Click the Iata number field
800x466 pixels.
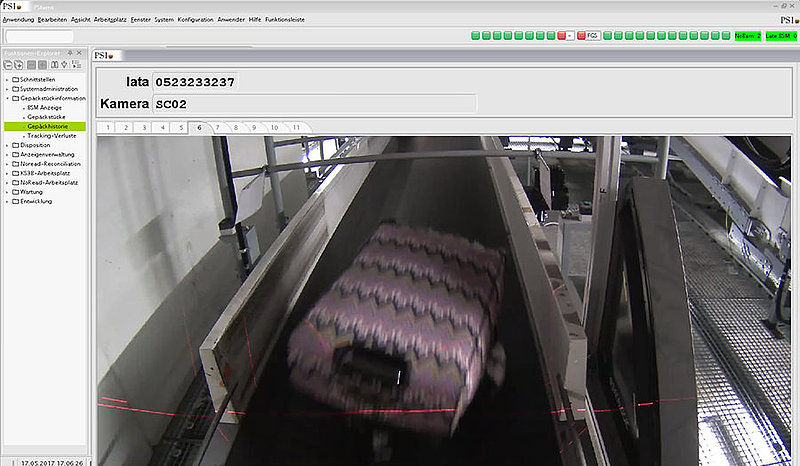click(x=196, y=81)
